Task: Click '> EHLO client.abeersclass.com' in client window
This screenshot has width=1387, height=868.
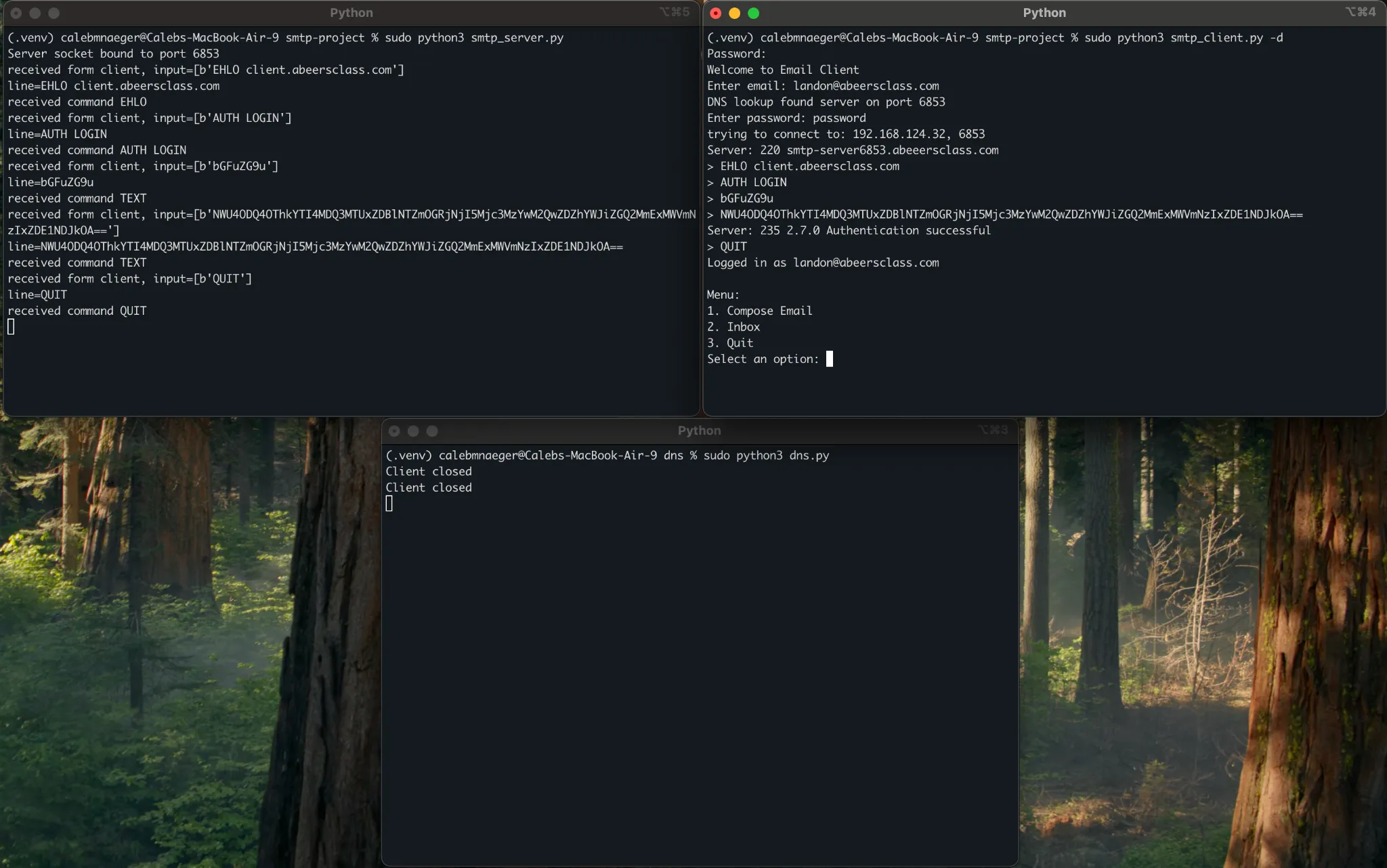Action: [x=803, y=167]
